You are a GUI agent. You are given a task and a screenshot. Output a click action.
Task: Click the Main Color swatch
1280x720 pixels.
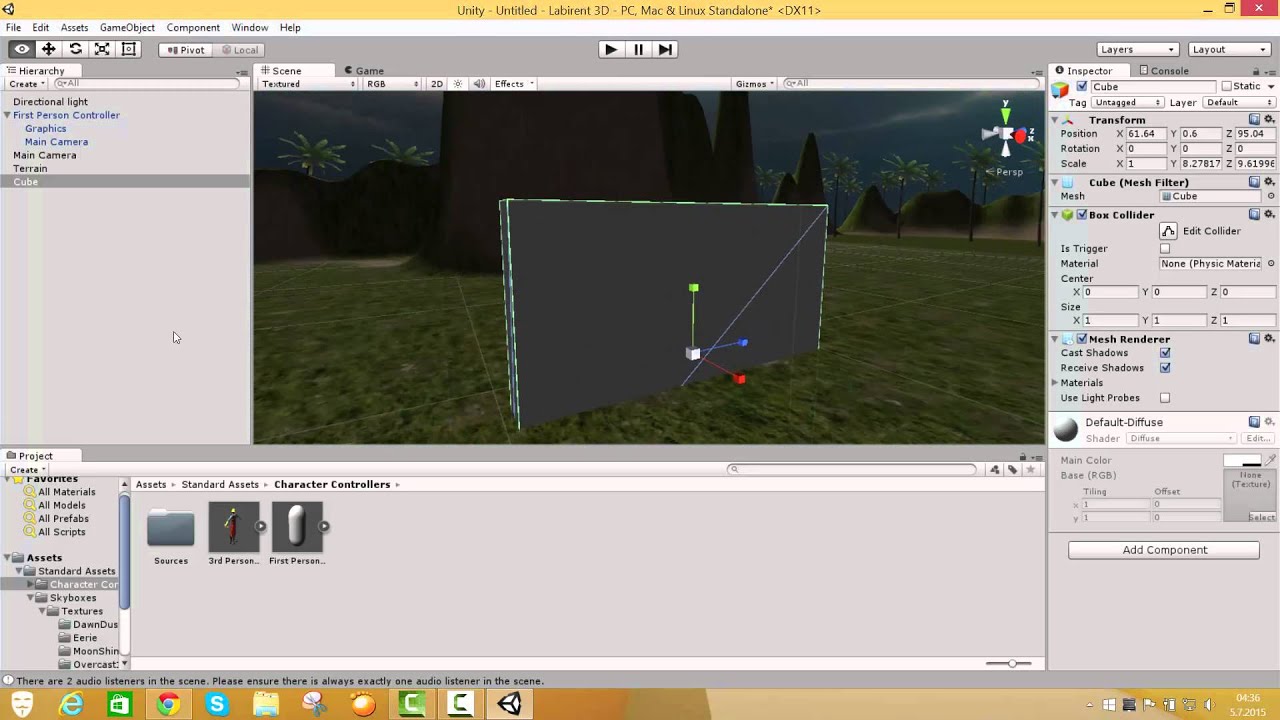pyautogui.click(x=1242, y=461)
